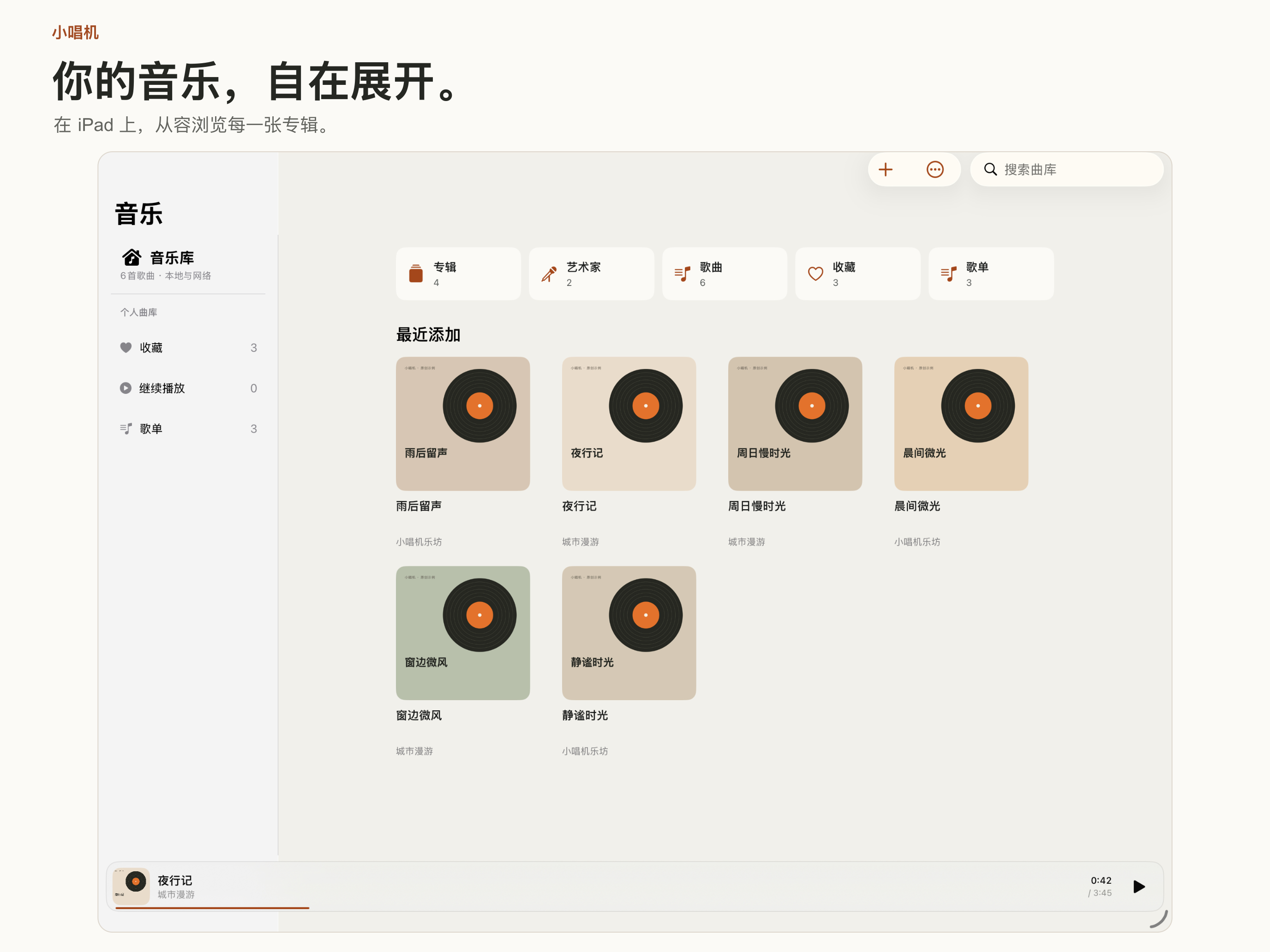1270x952 pixels.
Task: Open the 周日慢时光 album cover
Action: click(795, 423)
